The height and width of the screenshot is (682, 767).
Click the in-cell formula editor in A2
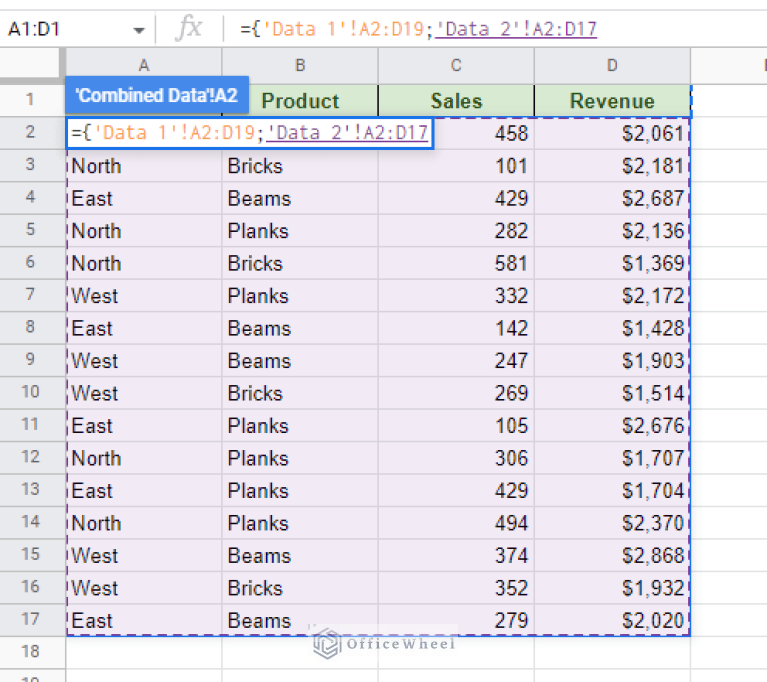(249, 133)
